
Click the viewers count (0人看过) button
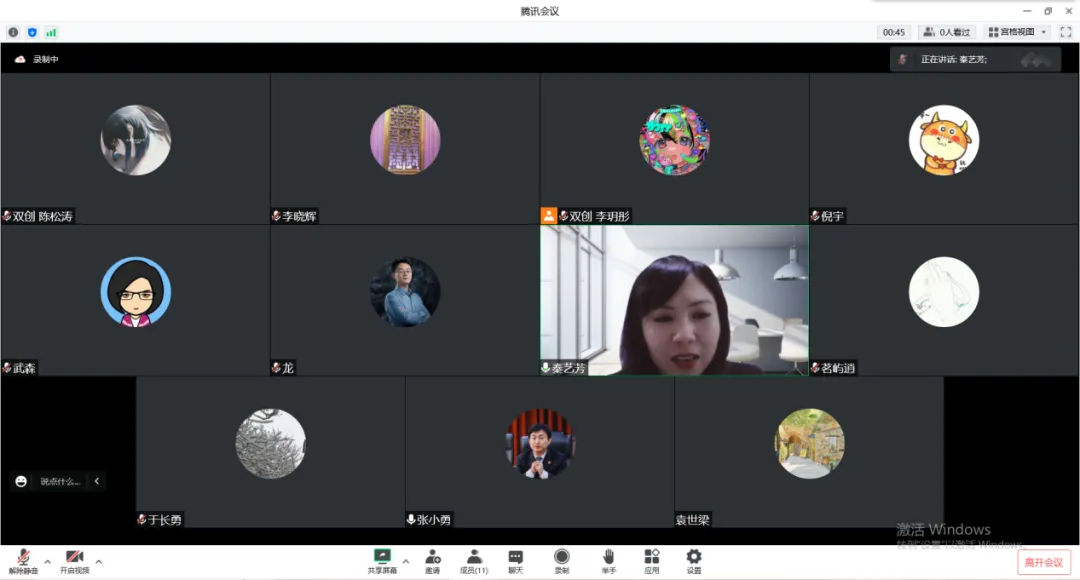[x=947, y=32]
